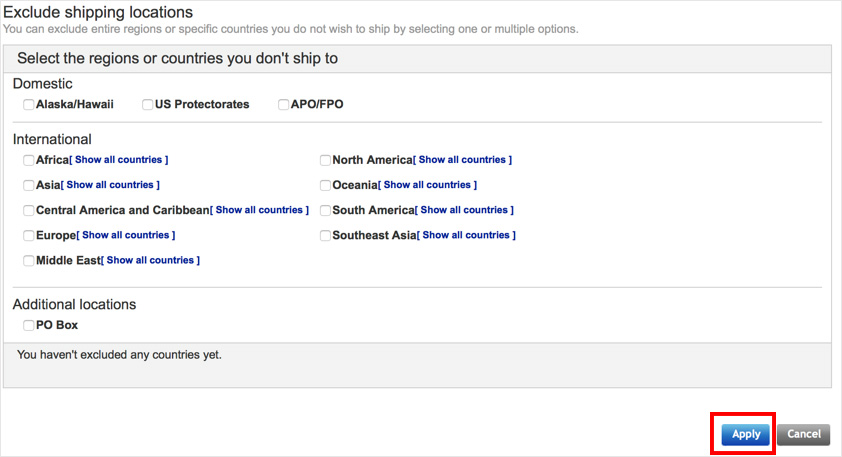Show all Middle East countries
842x457 pixels.
coord(150,260)
